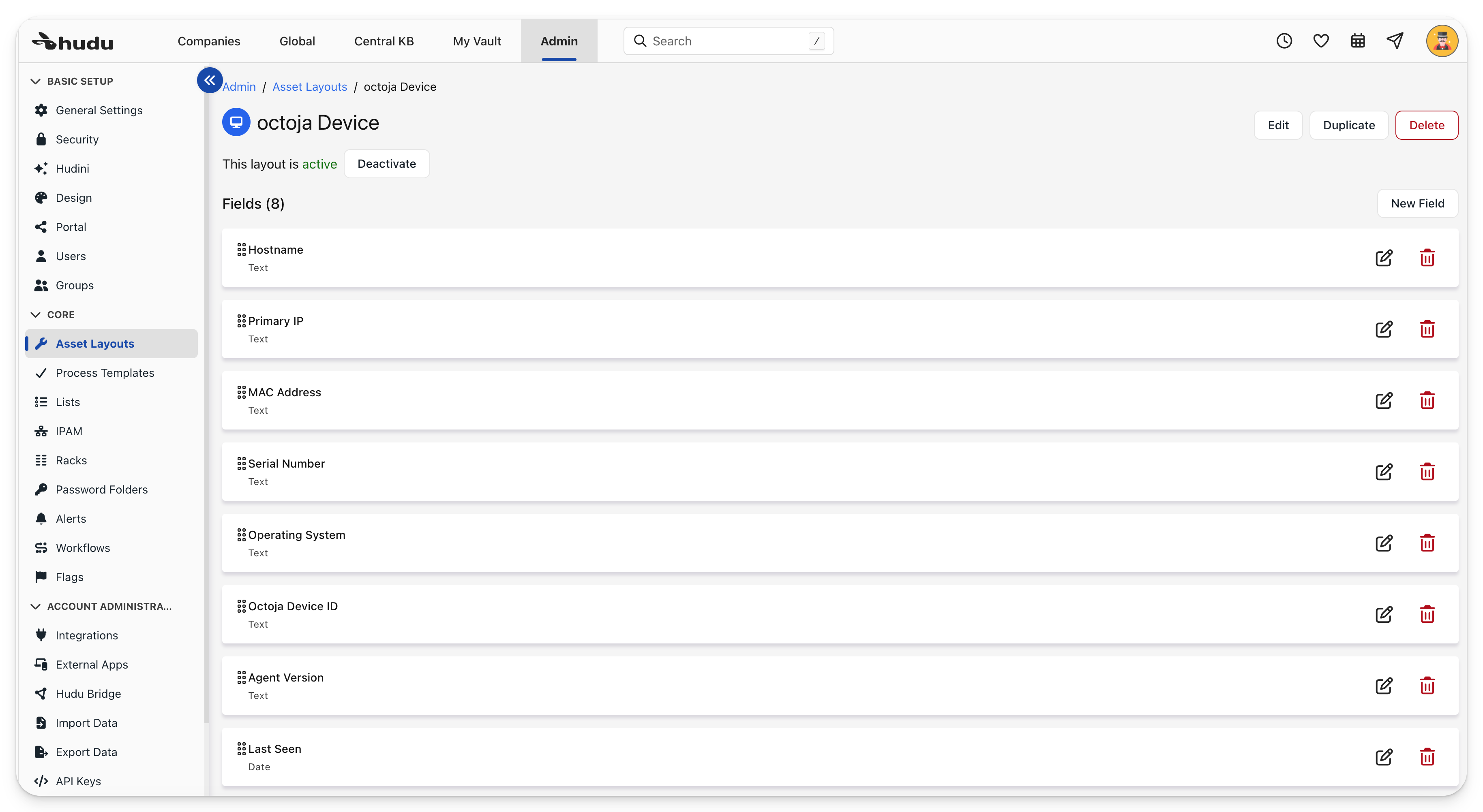Edit the Serial Number field
Image resolution: width=1483 pixels, height=812 pixels.
[1383, 472]
